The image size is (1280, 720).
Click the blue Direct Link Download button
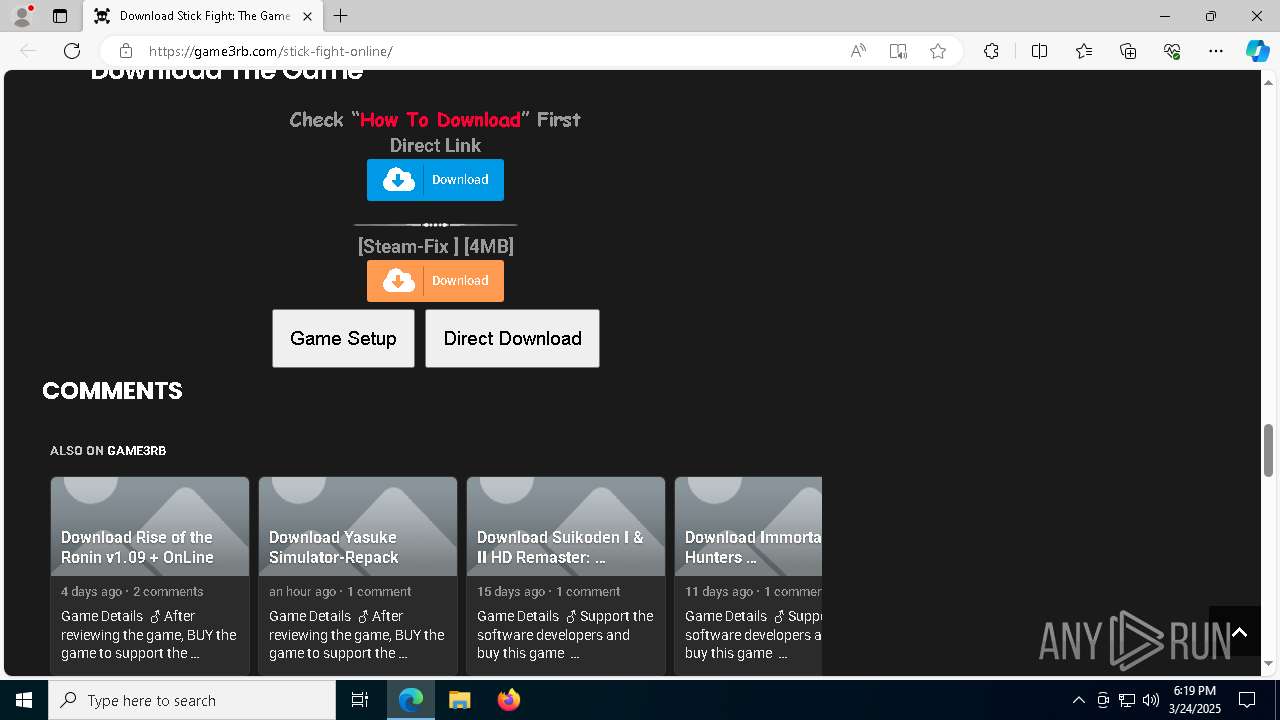point(435,180)
